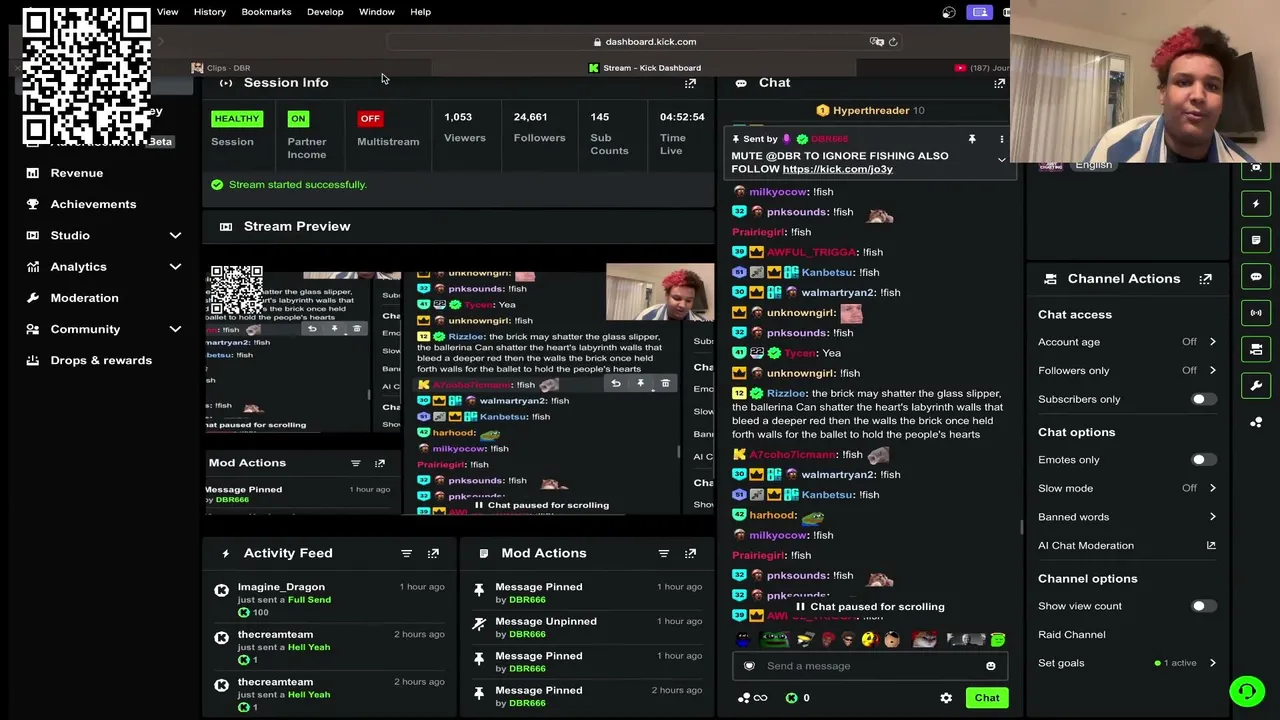Open Followers only settings chevron

tap(1212, 370)
